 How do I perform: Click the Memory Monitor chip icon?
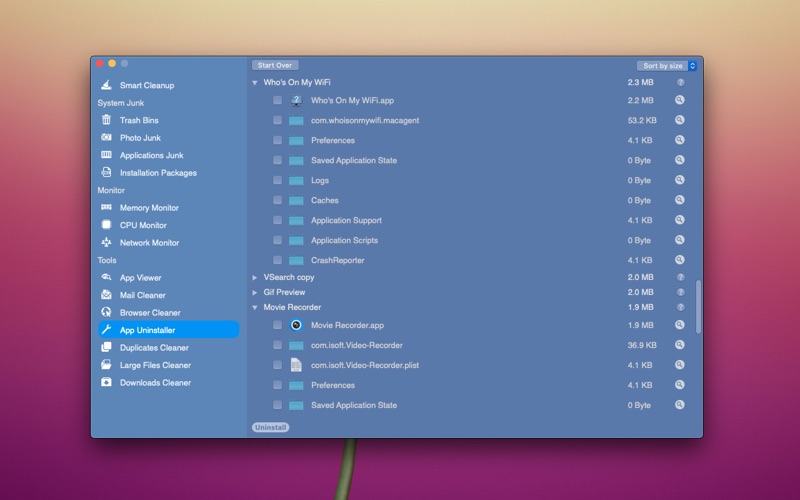(x=106, y=207)
